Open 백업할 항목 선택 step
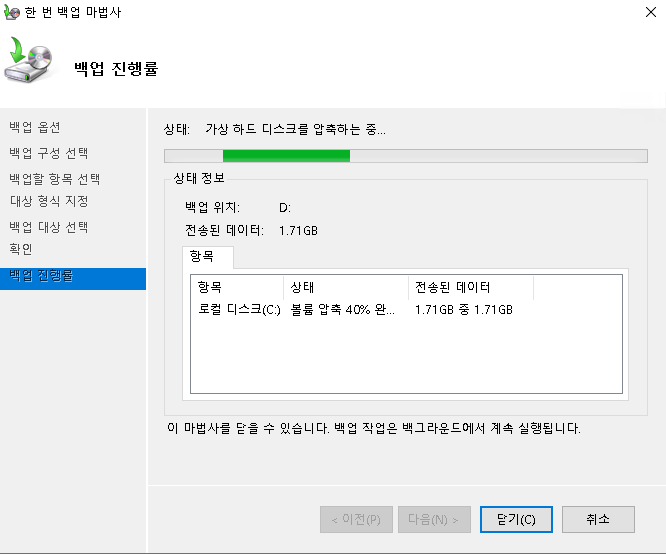Viewport: 666px width, 555px height. [x=54, y=179]
